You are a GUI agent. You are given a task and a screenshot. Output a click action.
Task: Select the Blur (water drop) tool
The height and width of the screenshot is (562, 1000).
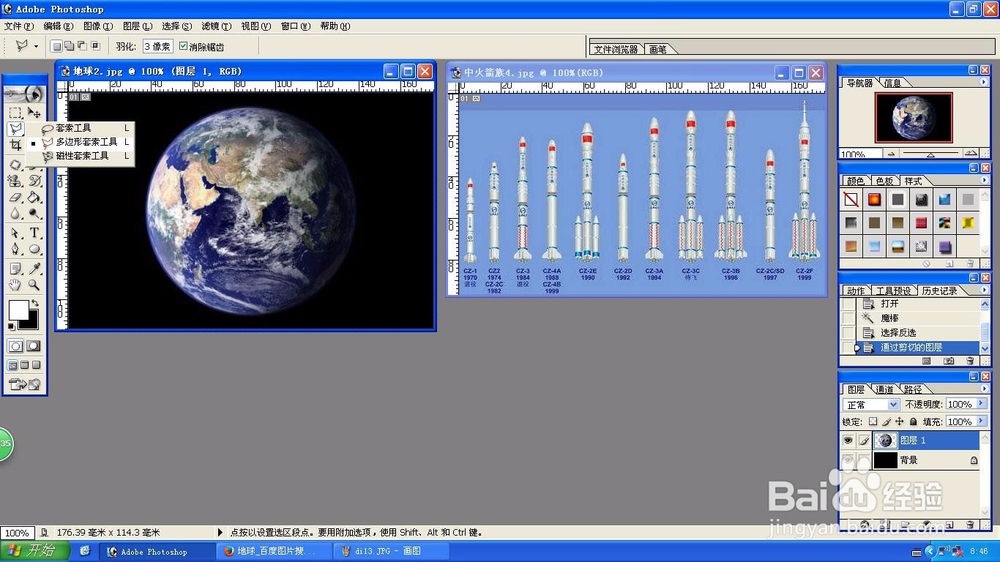tap(15, 214)
